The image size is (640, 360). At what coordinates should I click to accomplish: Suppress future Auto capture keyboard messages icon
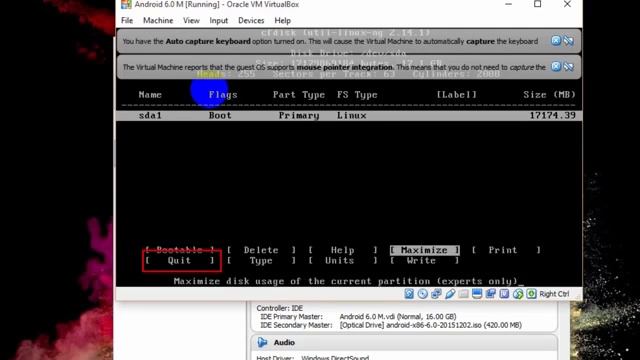coord(569,40)
